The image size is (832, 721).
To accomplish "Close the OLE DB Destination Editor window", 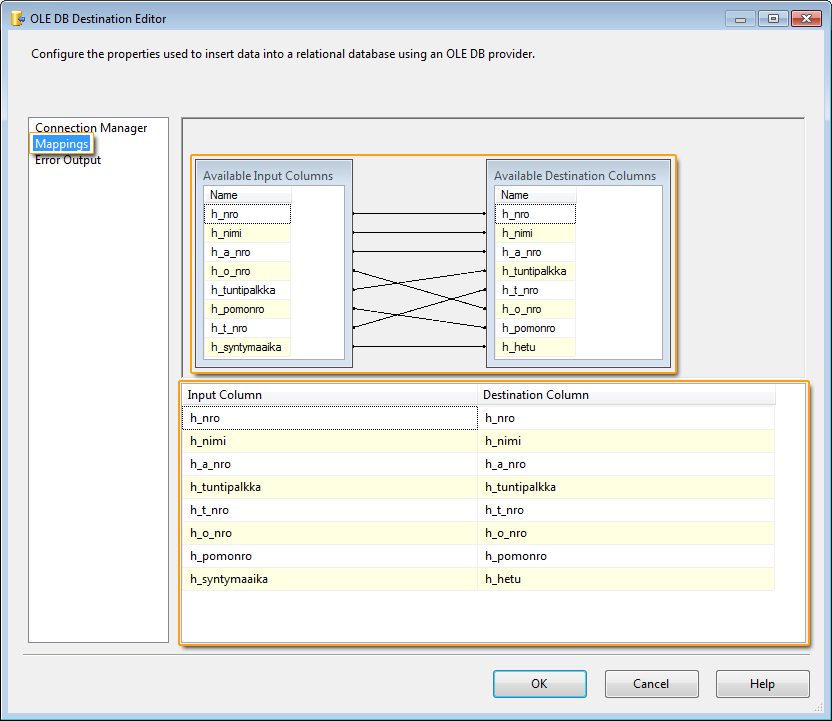I will [x=806, y=19].
